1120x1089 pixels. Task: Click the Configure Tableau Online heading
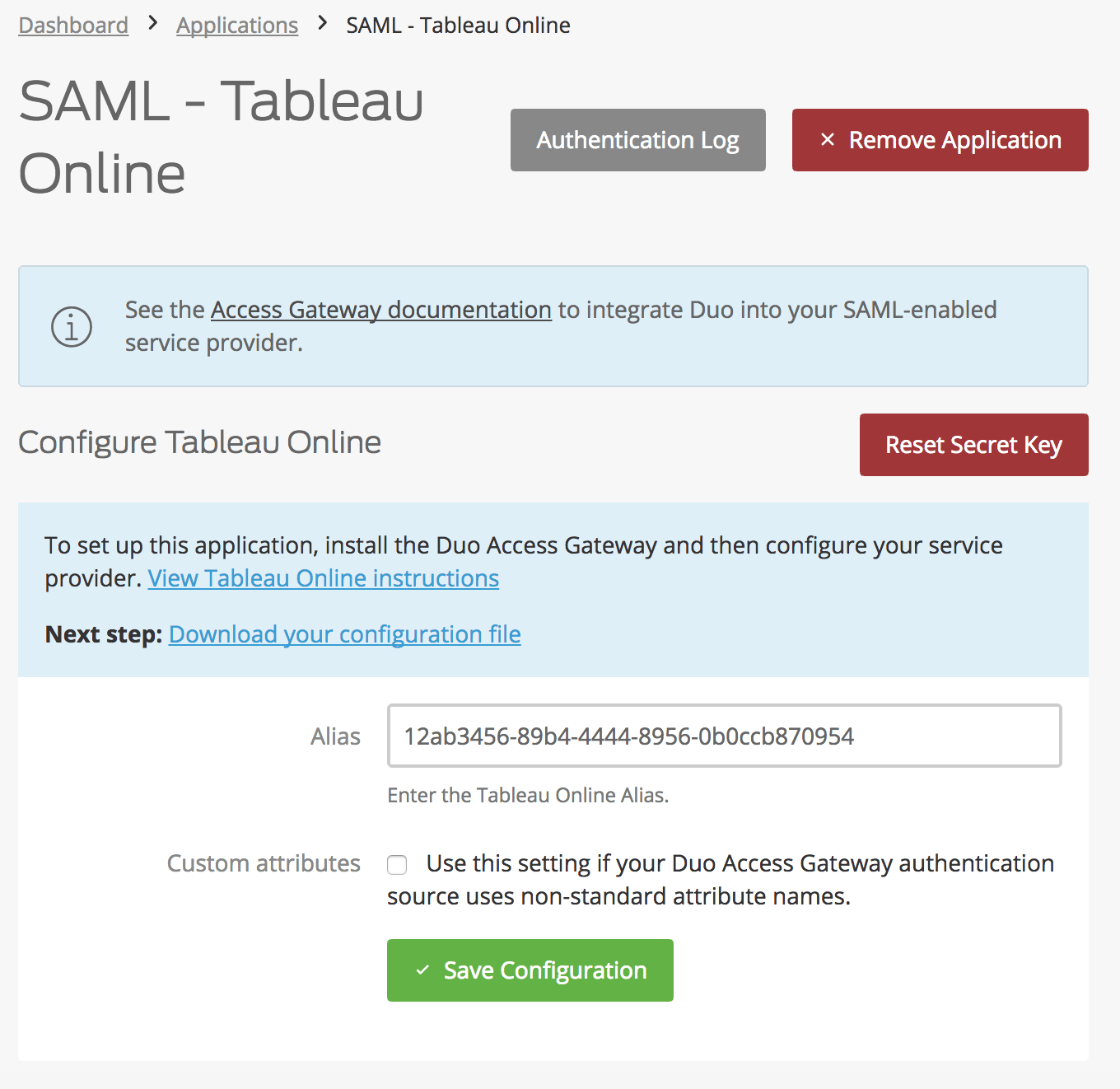coord(199,443)
